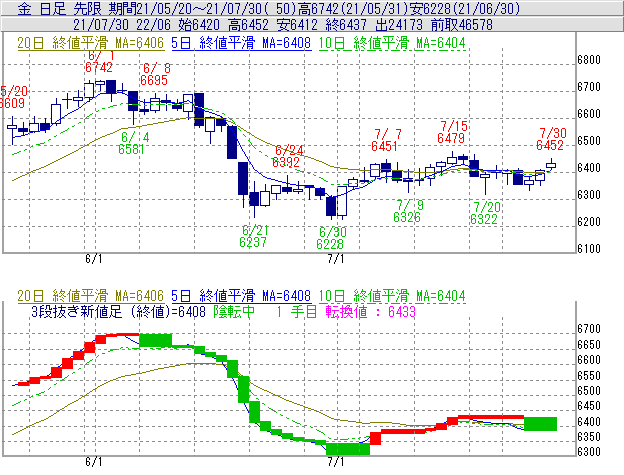The width and height of the screenshot is (624, 475).
Task: Click the 5日 終値平滑 legend in bottom chart
Action: [241, 296]
